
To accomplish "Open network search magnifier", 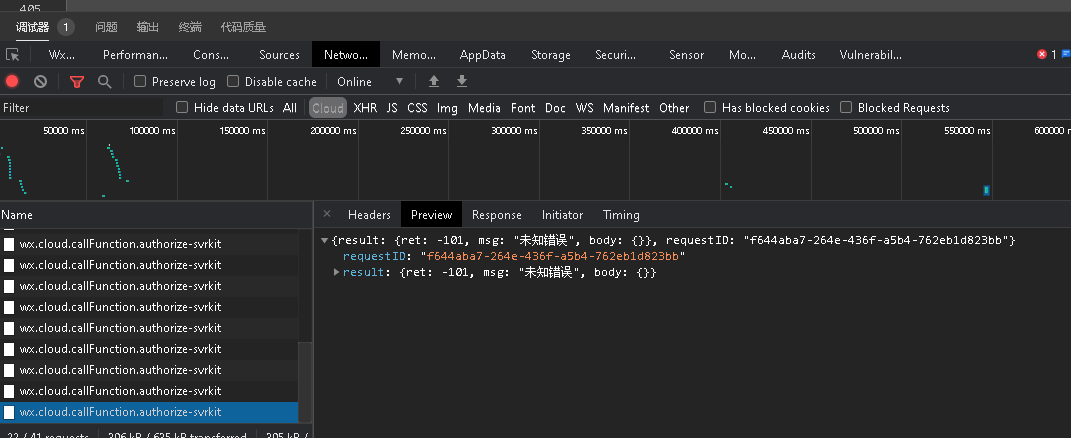I will tap(104, 82).
